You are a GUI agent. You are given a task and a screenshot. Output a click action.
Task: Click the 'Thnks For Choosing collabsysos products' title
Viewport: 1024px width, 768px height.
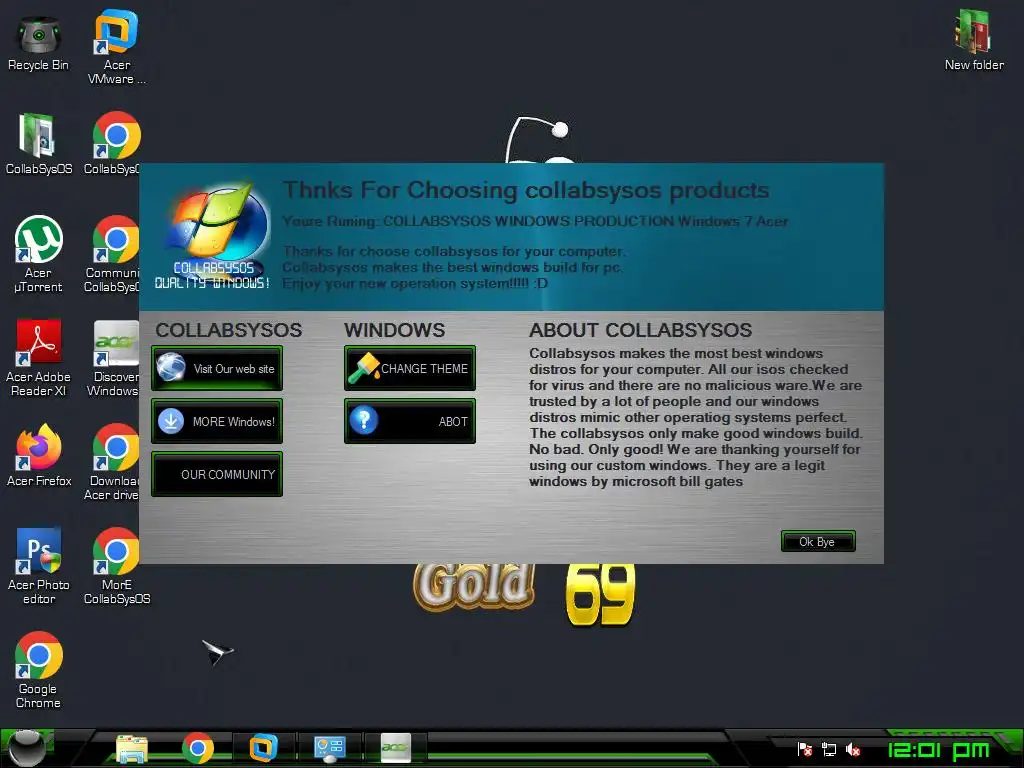(526, 190)
